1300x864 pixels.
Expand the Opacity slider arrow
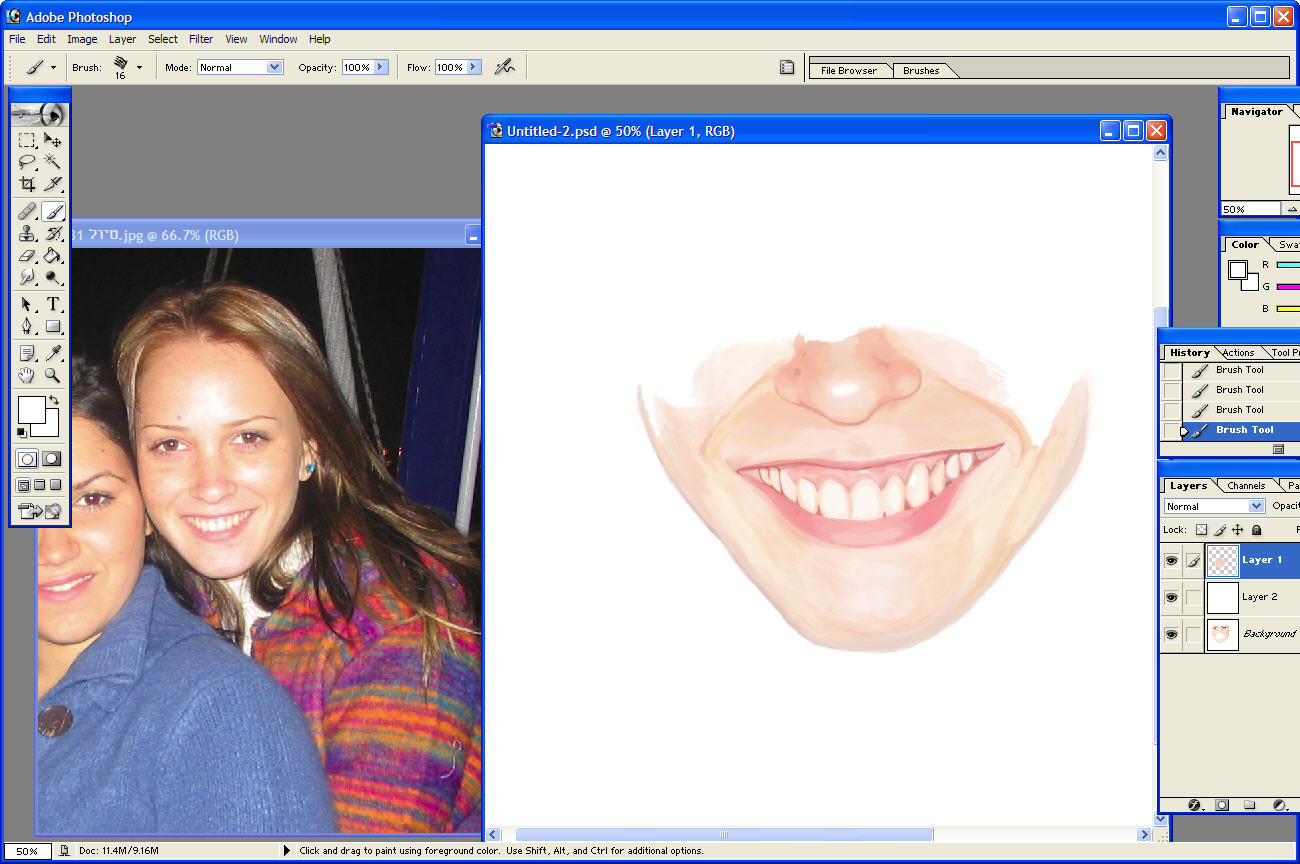(381, 67)
